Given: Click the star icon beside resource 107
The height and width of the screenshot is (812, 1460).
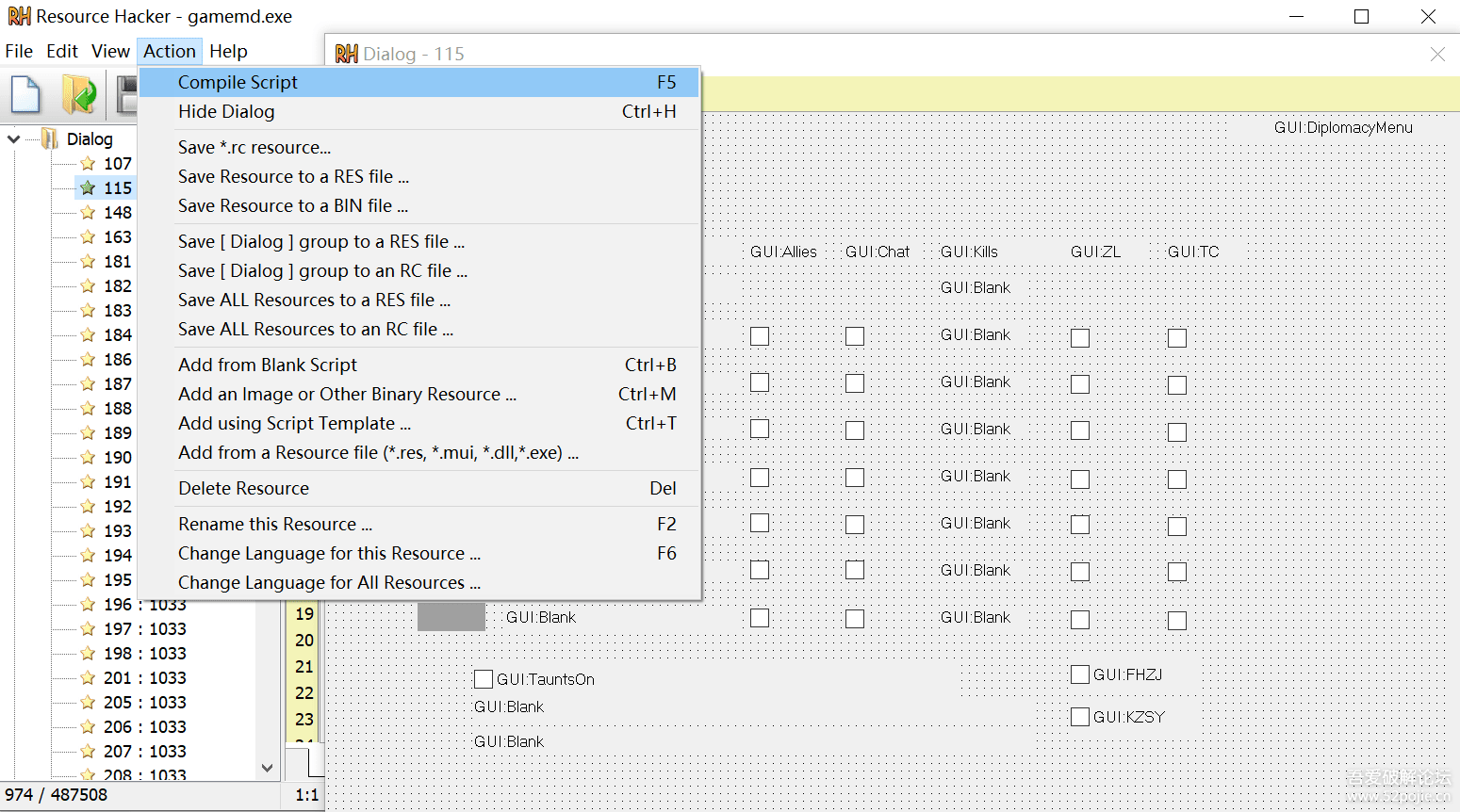Looking at the screenshot, I should coord(88,164).
